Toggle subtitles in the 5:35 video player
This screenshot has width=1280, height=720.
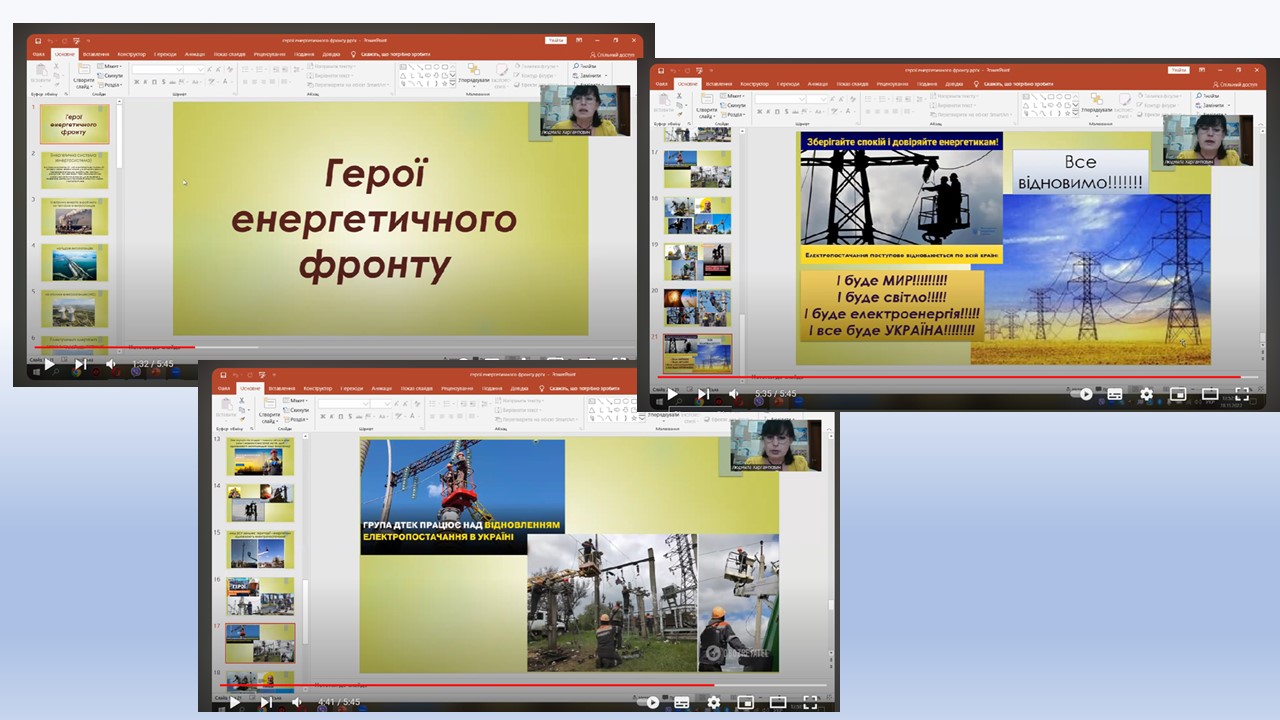[x=1115, y=394]
